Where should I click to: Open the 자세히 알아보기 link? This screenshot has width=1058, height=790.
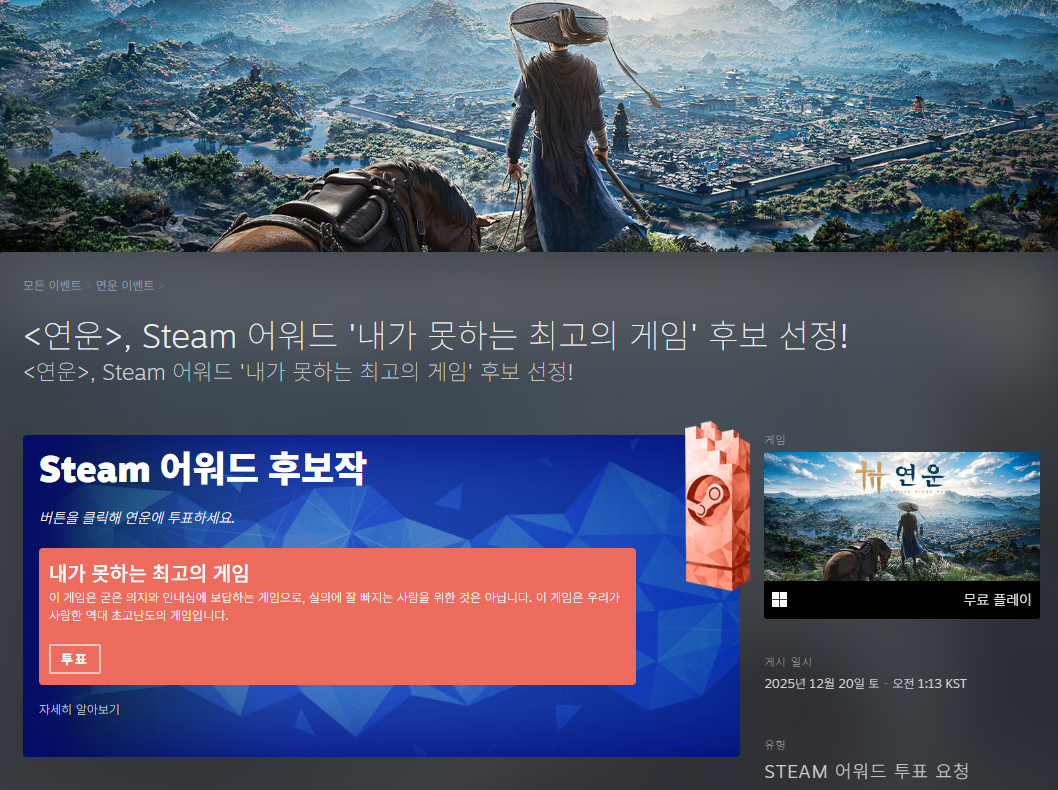coord(79,710)
